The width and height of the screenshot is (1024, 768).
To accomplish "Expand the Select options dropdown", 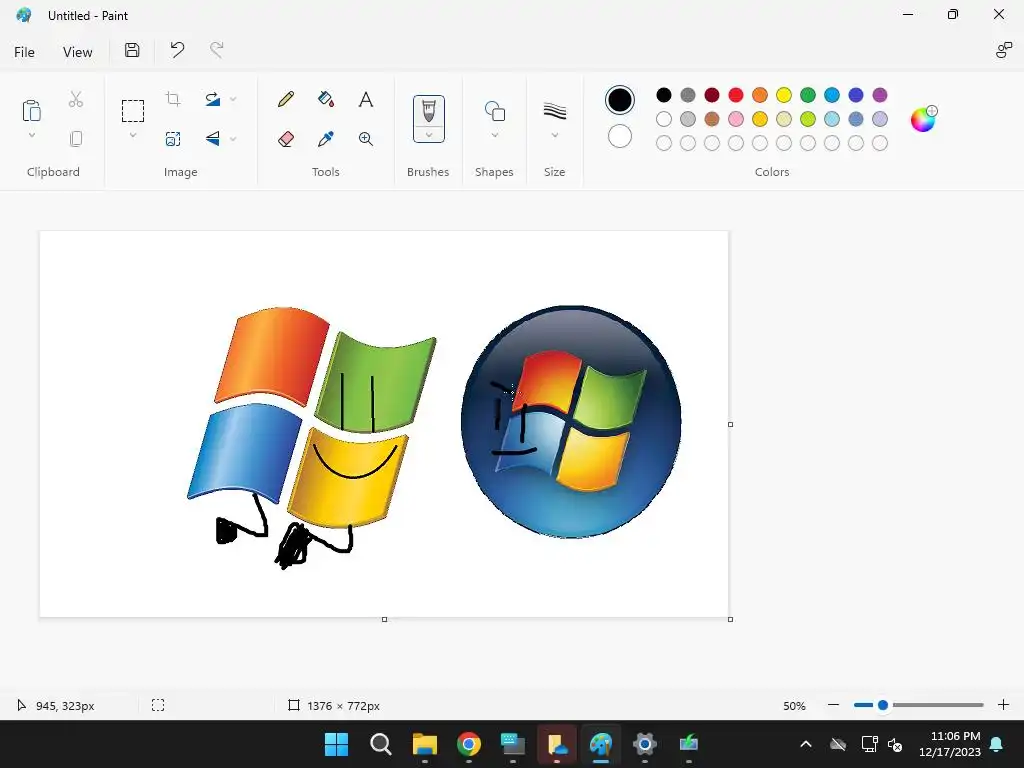I will click(133, 135).
